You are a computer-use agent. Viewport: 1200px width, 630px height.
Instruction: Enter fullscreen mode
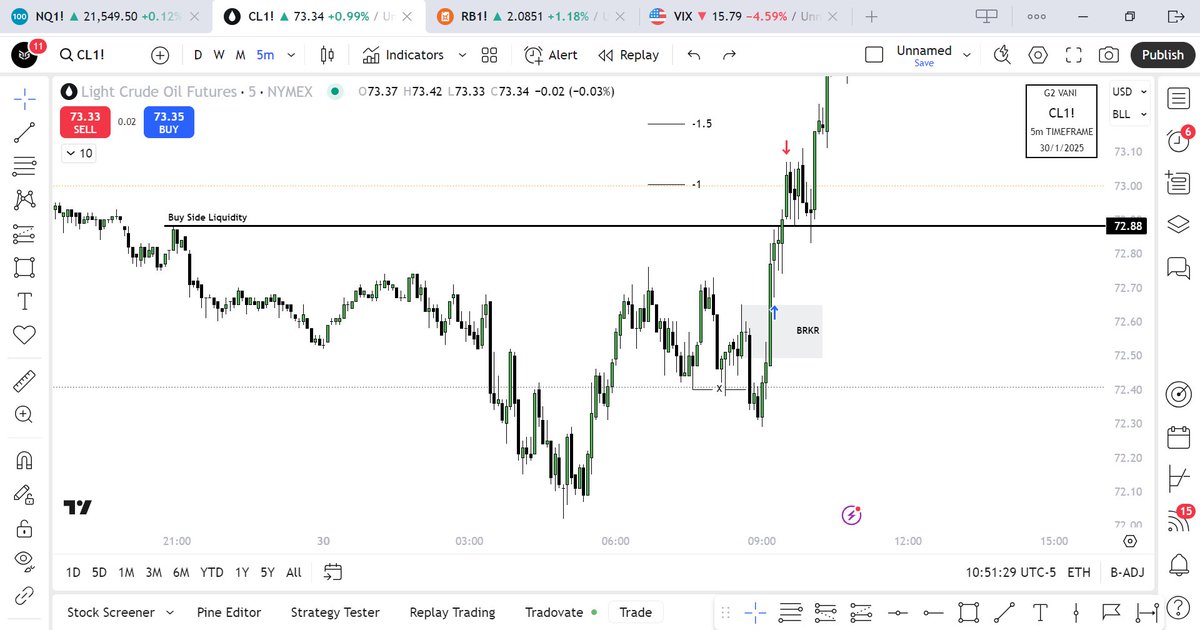(1074, 55)
